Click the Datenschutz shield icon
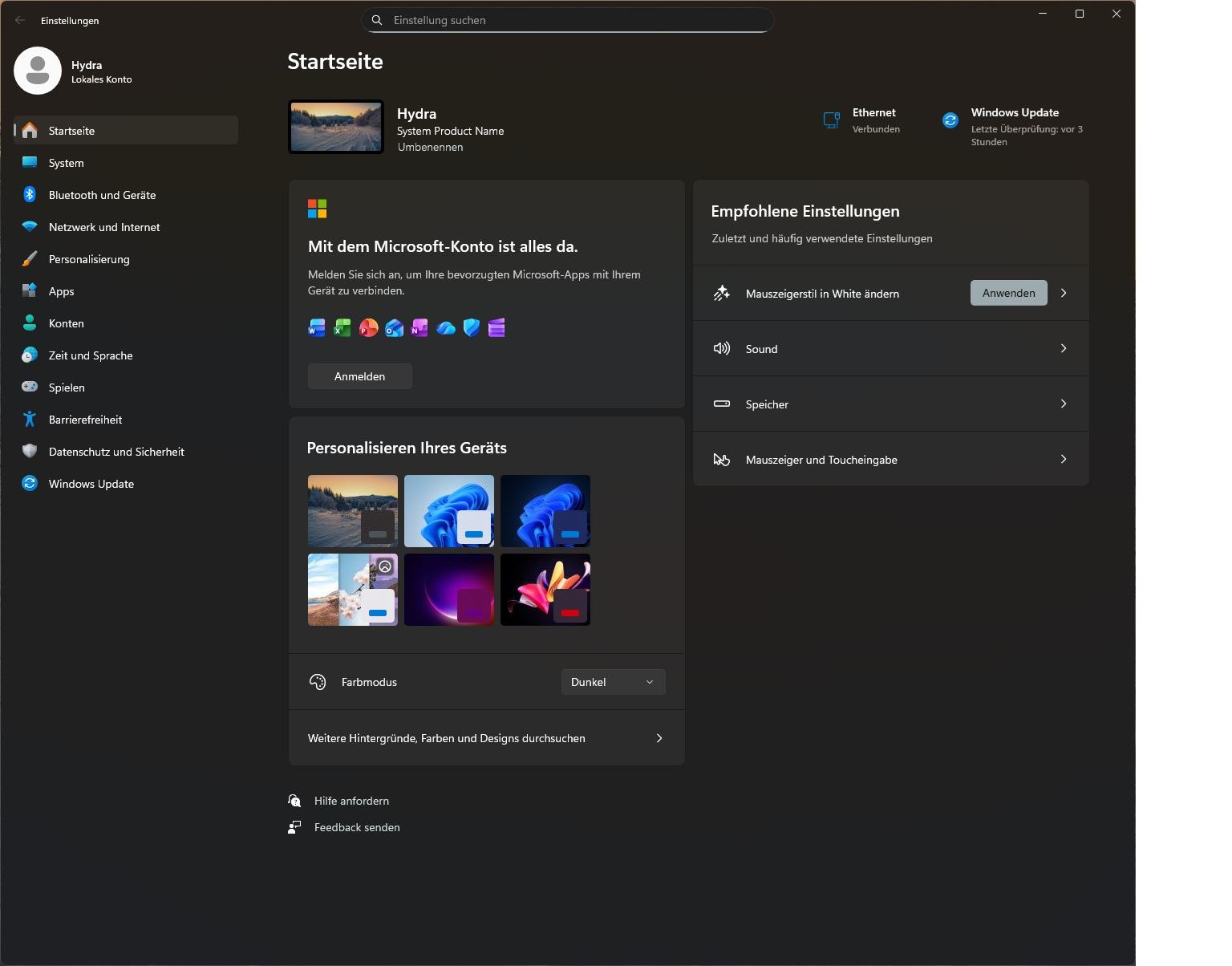Image resolution: width=1232 pixels, height=966 pixels. click(x=30, y=451)
